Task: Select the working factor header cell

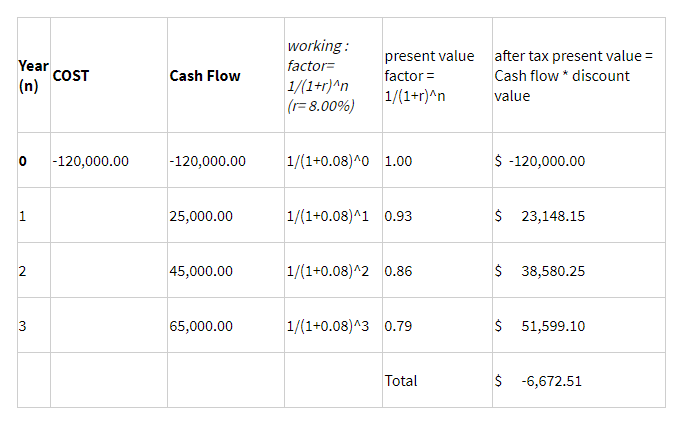Action: [320, 75]
